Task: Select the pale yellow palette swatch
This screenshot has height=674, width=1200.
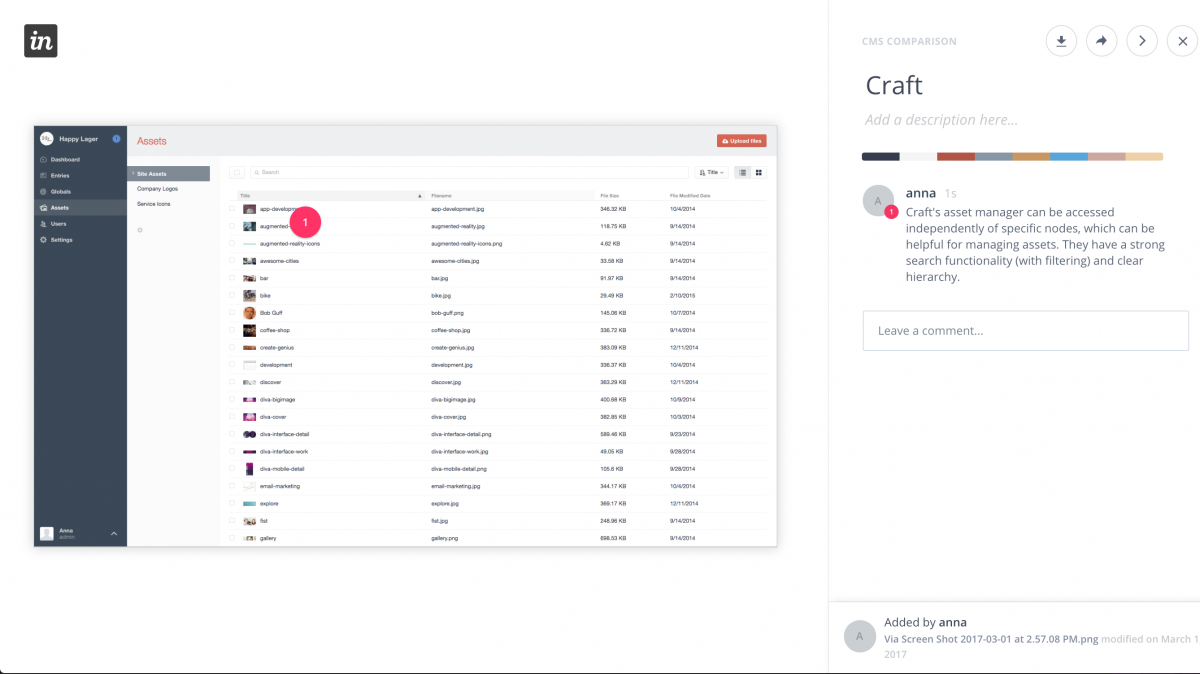Action: pyautogui.click(x=1144, y=157)
